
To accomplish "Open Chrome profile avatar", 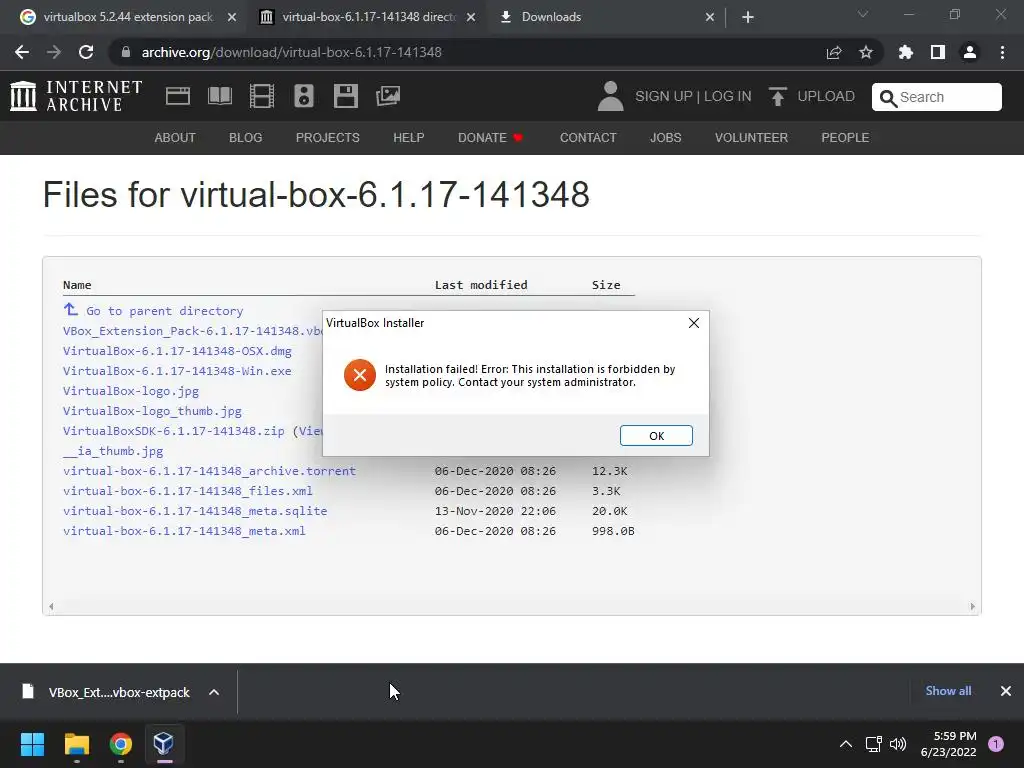I will pos(970,52).
